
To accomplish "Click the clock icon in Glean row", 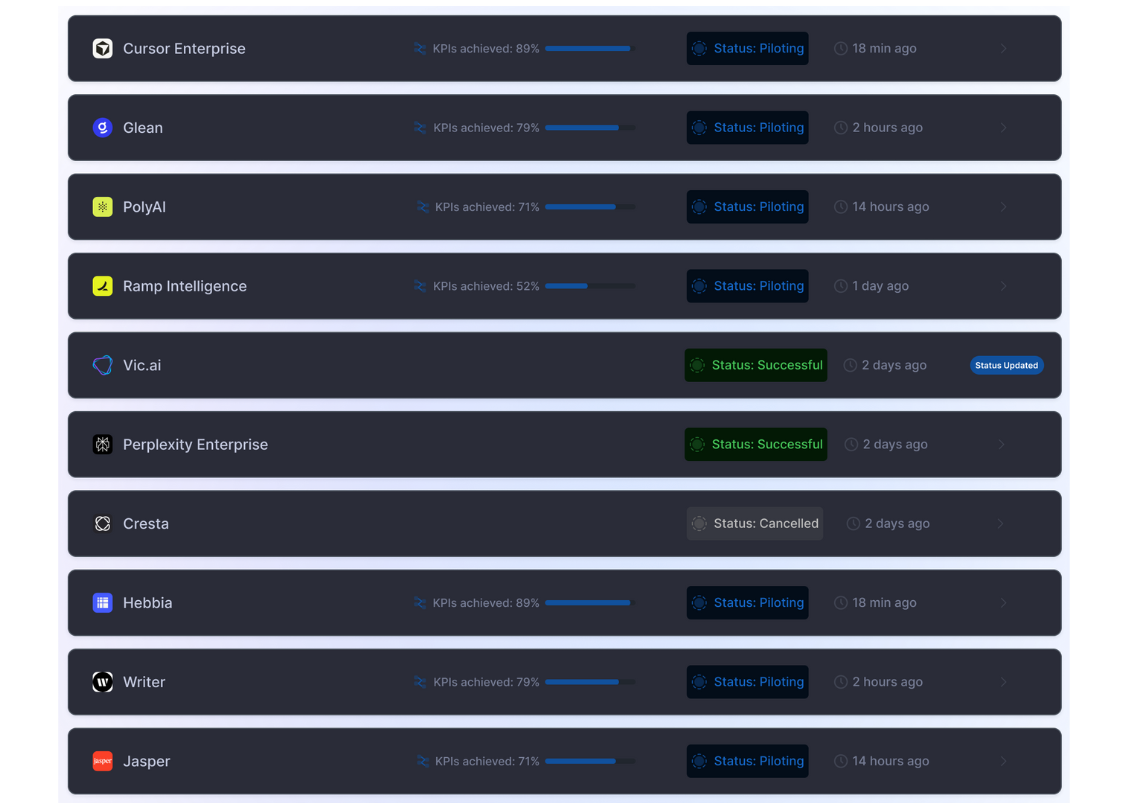I will [x=840, y=127].
